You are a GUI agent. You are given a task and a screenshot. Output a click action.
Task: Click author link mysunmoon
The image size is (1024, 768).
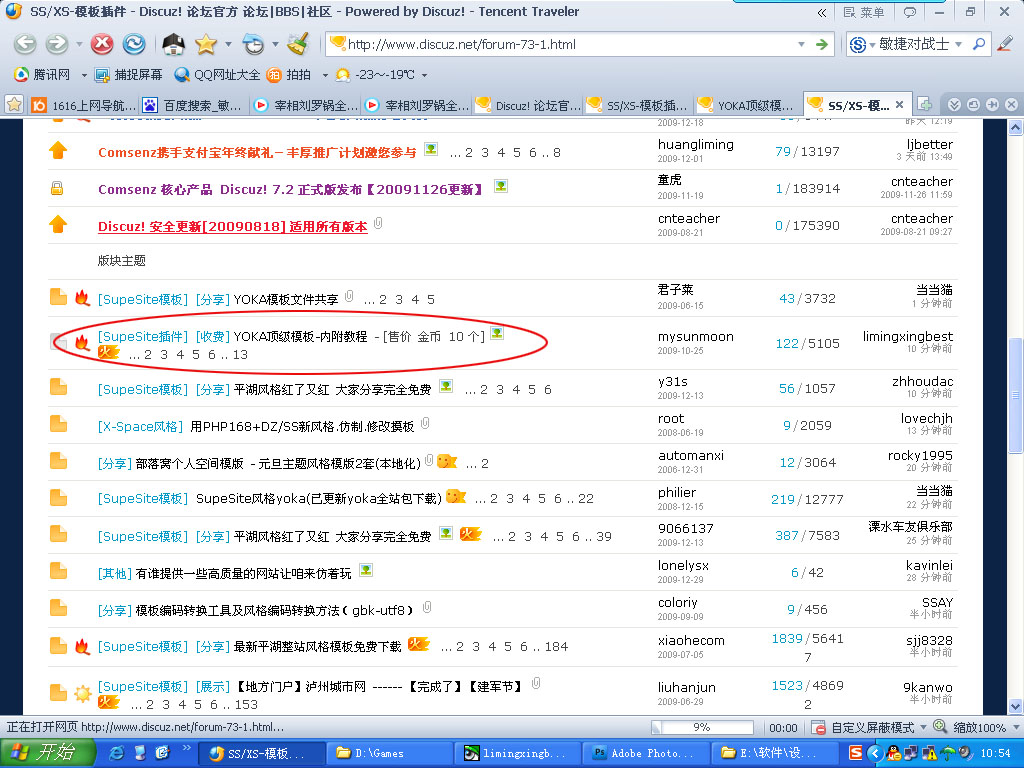coord(696,336)
